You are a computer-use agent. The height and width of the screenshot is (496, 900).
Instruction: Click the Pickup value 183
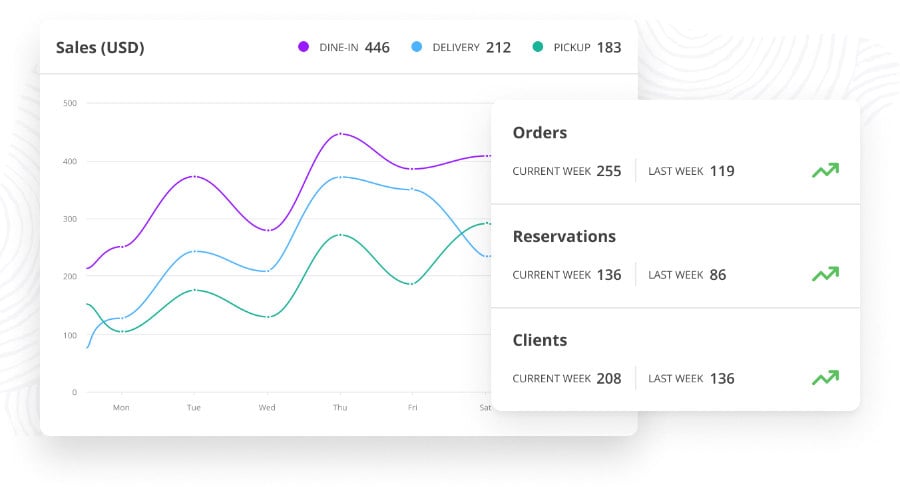[609, 48]
